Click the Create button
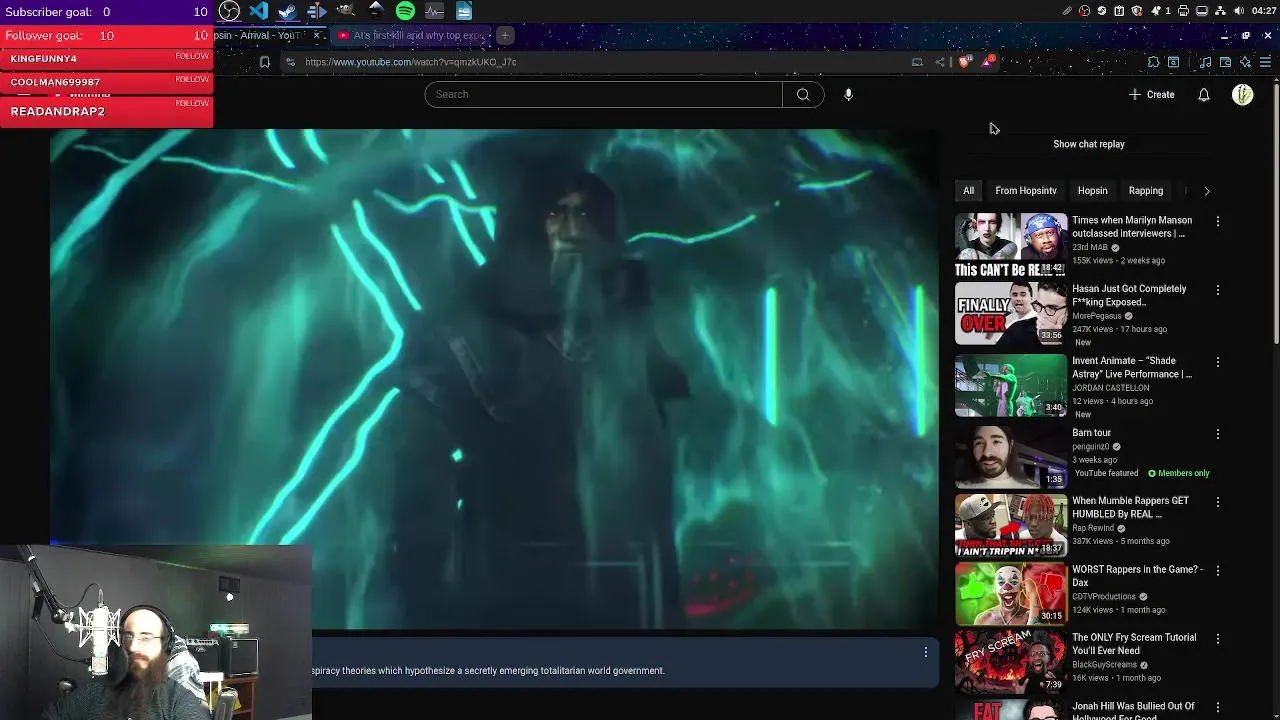This screenshot has height=720, width=1280. pyautogui.click(x=1151, y=94)
